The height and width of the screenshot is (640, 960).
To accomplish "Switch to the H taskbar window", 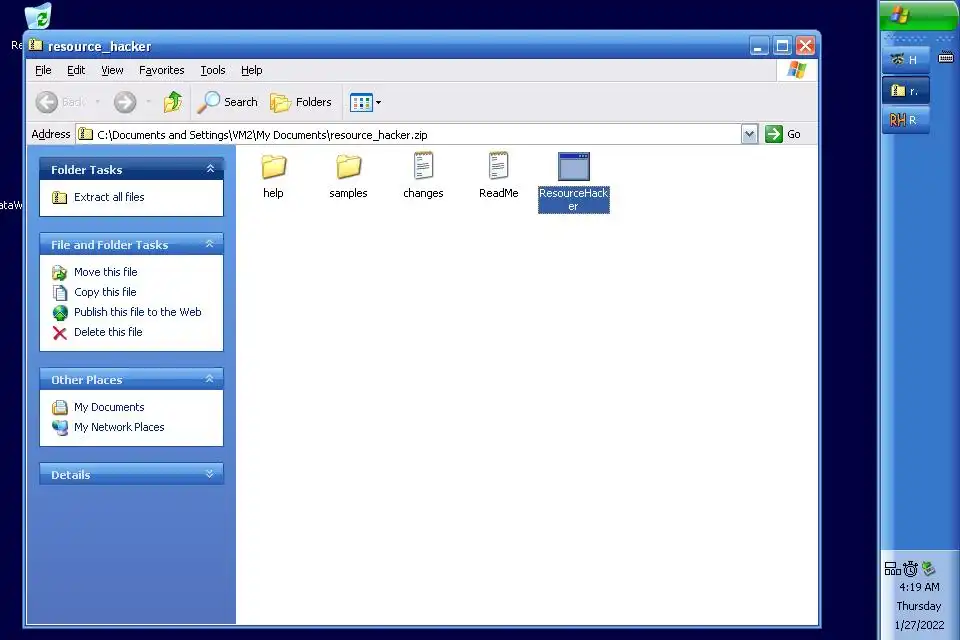I will click(x=906, y=59).
